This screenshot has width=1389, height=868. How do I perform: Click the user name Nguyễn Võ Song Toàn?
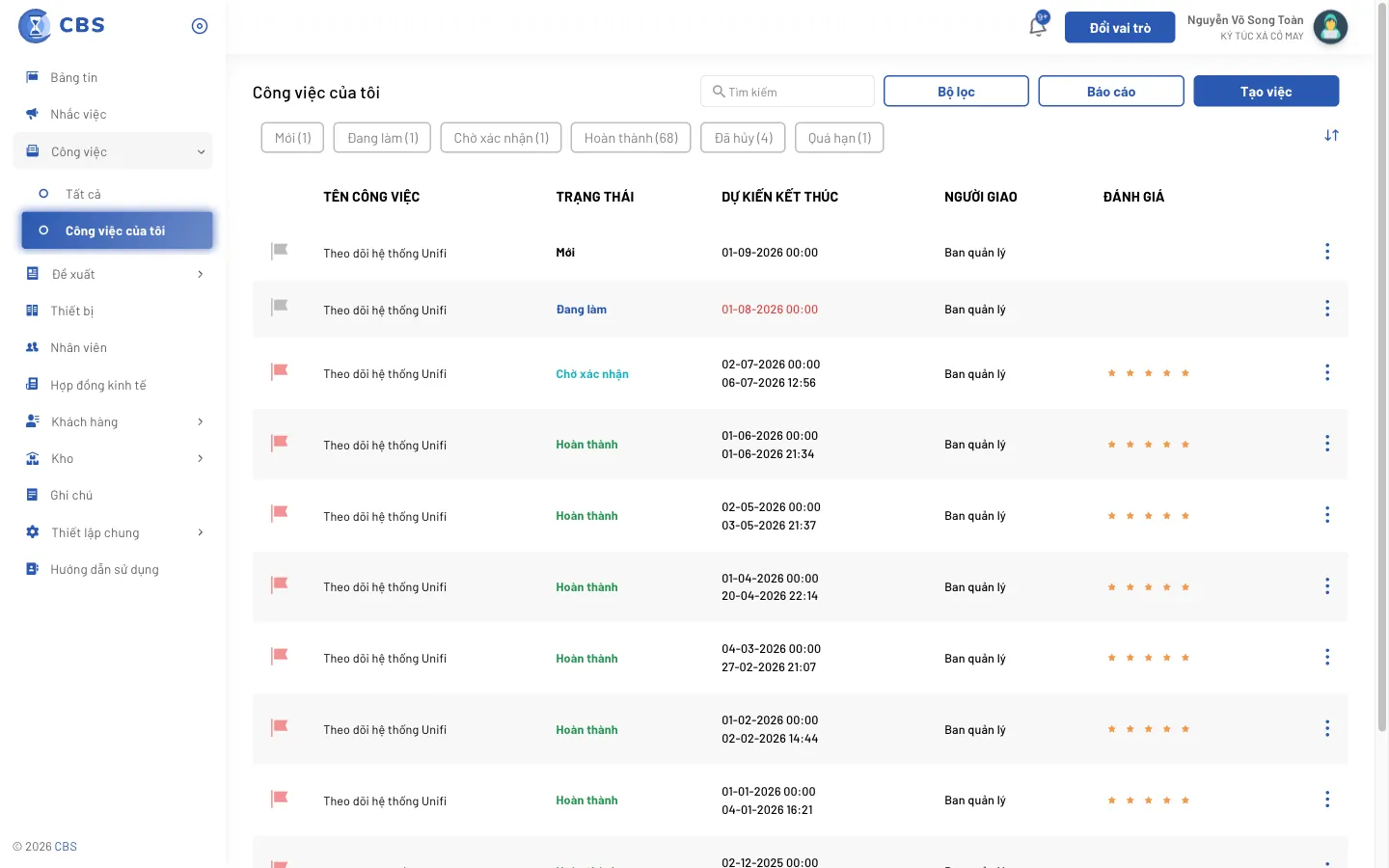tap(1245, 20)
